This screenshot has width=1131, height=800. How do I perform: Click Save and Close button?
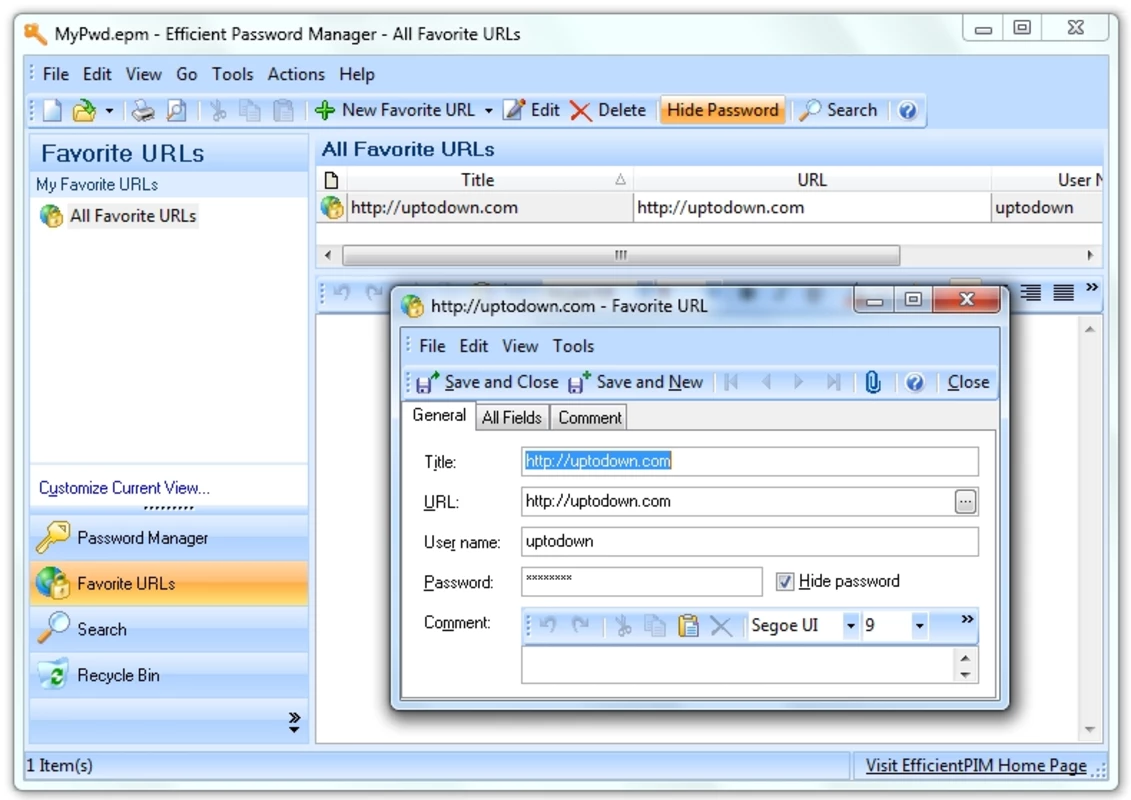click(488, 382)
